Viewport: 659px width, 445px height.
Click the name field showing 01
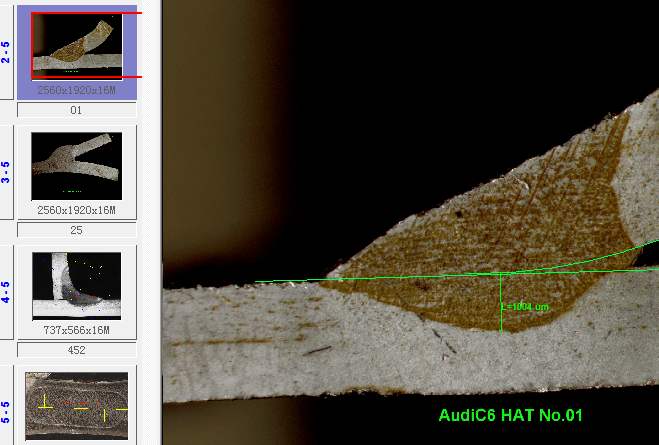coord(76,110)
